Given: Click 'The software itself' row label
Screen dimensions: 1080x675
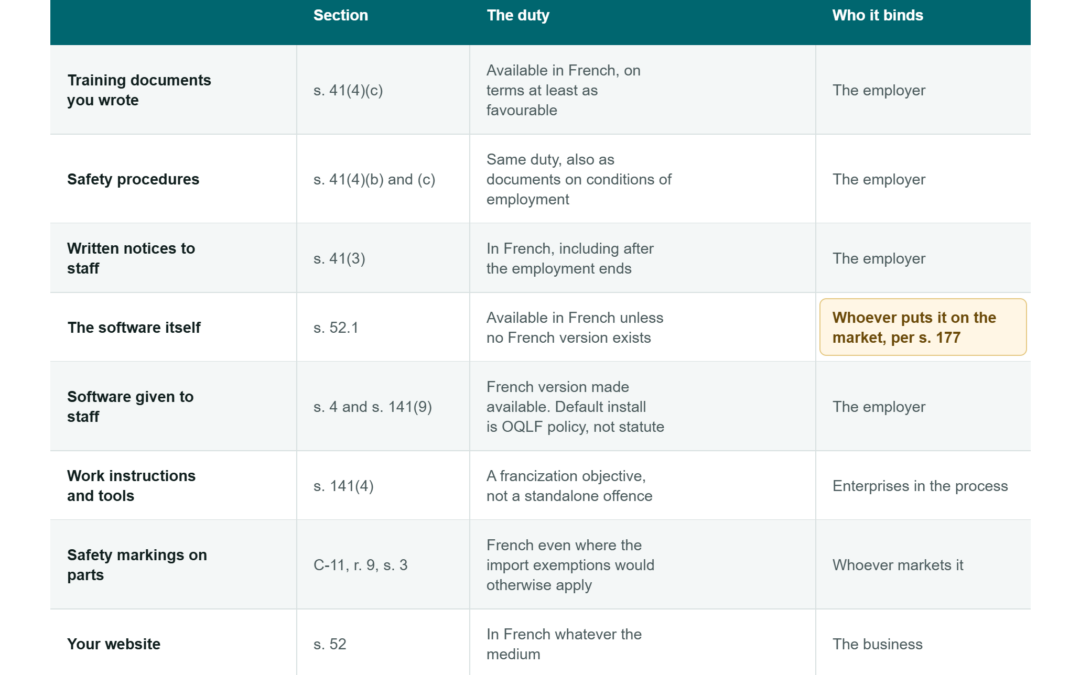Looking at the screenshot, I should coord(134,327).
